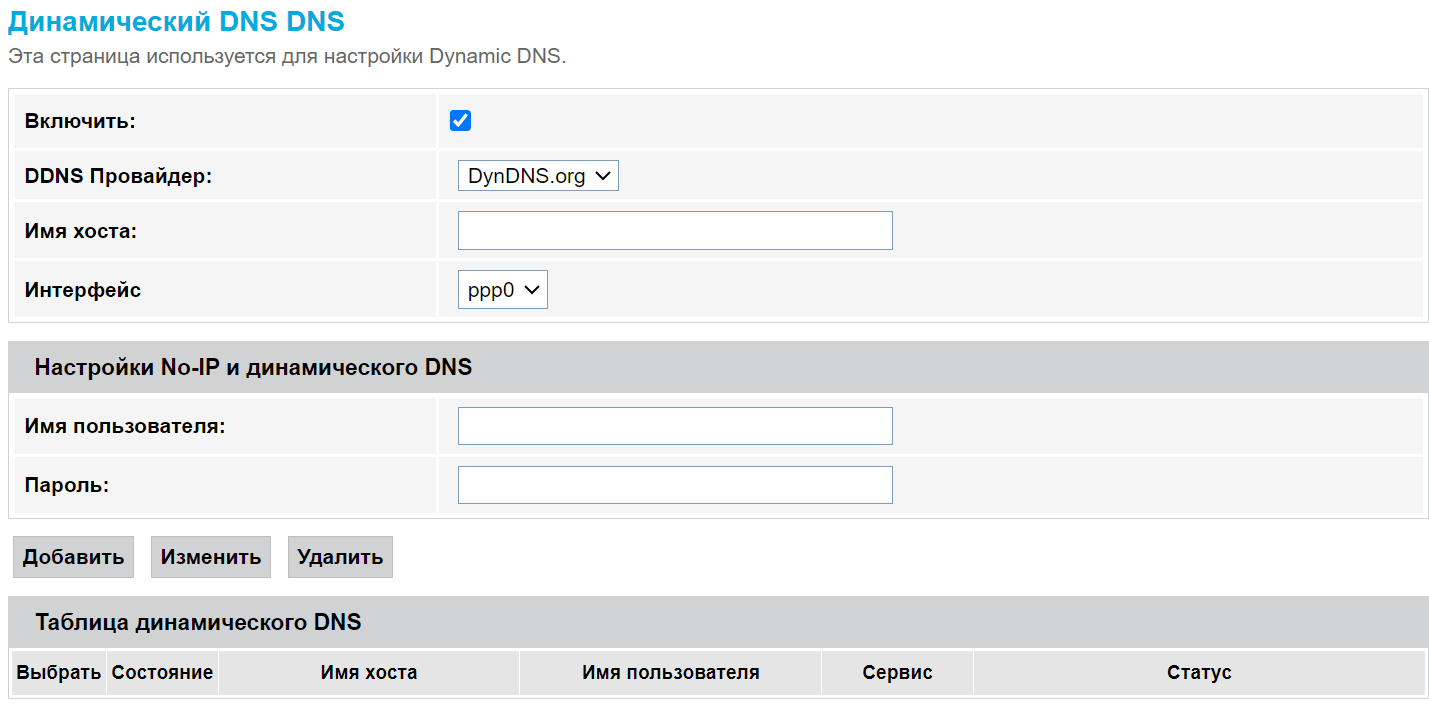The image size is (1429, 708).
Task: Click the Изменить button
Action: click(211, 557)
